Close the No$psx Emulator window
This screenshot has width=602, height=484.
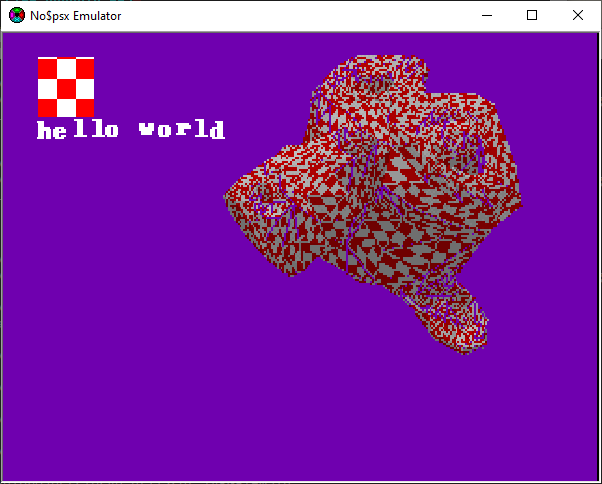click(578, 15)
